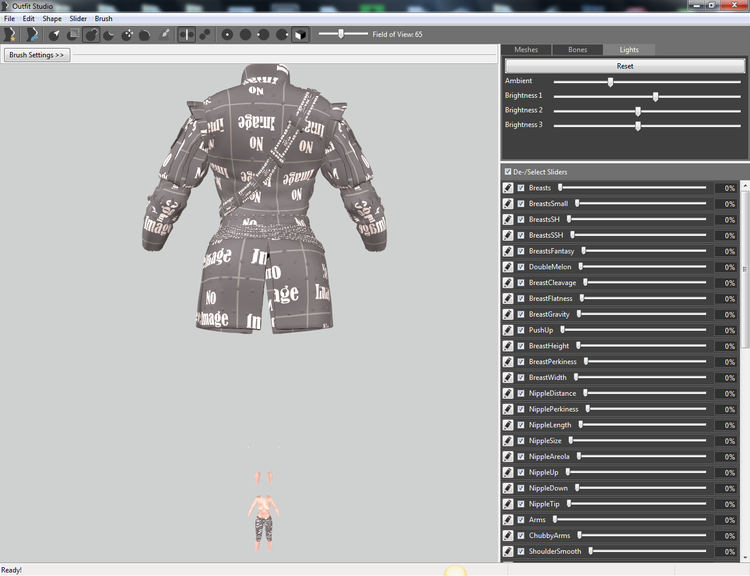
Task: Click the edit pencil for Breasts slider
Action: (508, 188)
